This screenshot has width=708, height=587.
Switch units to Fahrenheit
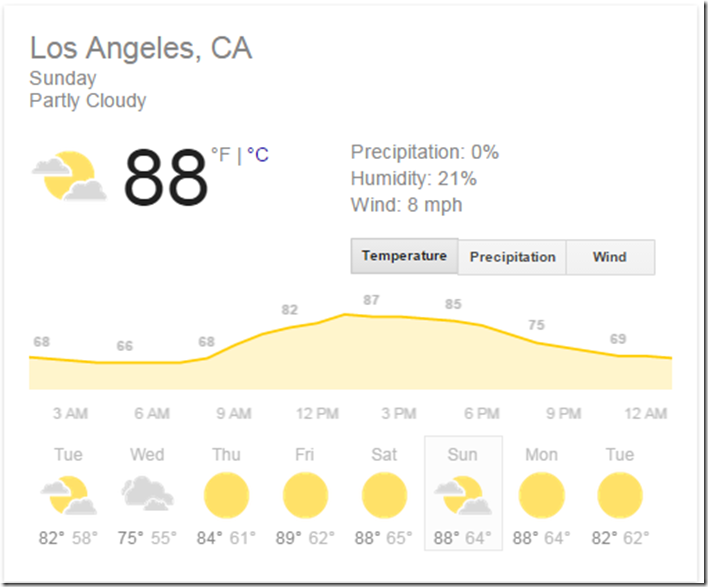pos(220,155)
